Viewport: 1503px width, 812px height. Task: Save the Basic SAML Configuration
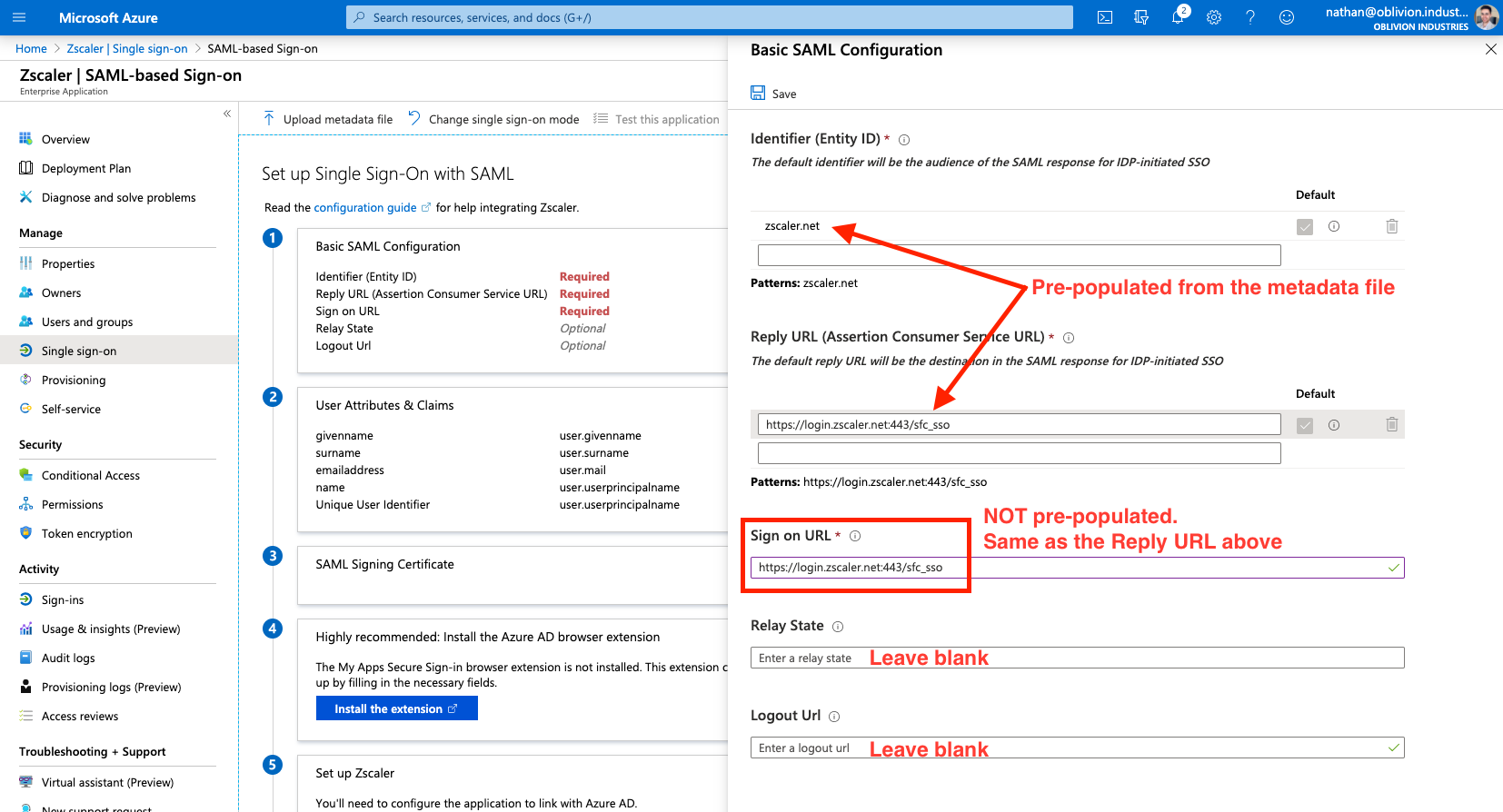(774, 94)
